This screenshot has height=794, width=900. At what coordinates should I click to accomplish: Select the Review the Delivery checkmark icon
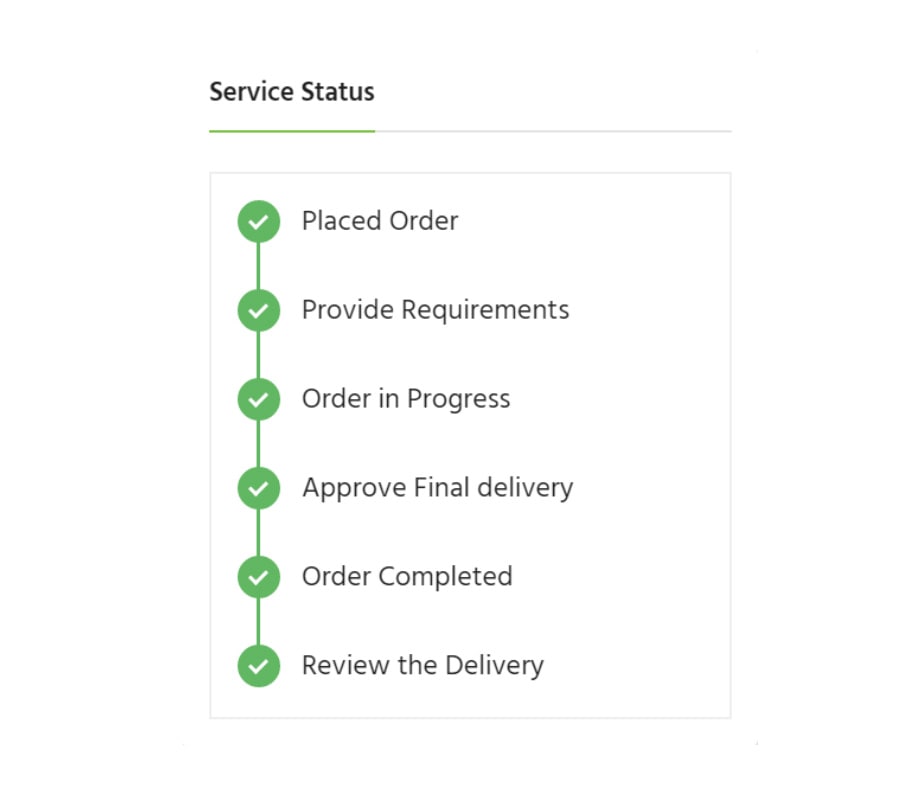coord(258,666)
